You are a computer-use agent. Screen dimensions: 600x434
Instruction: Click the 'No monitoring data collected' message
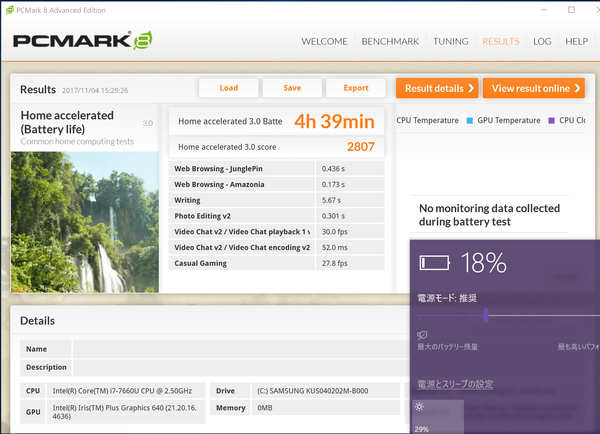(x=489, y=215)
